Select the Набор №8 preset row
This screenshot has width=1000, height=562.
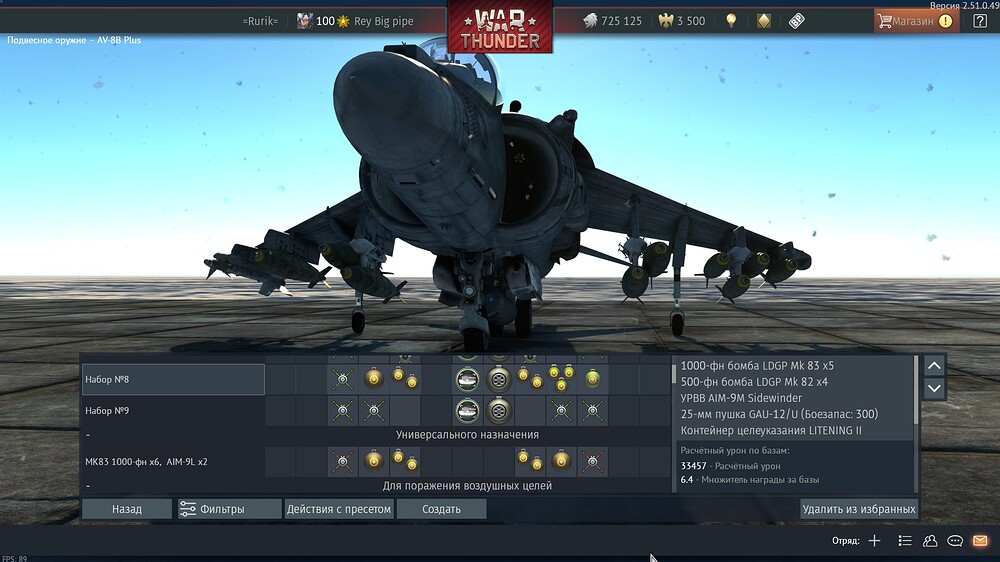point(173,380)
